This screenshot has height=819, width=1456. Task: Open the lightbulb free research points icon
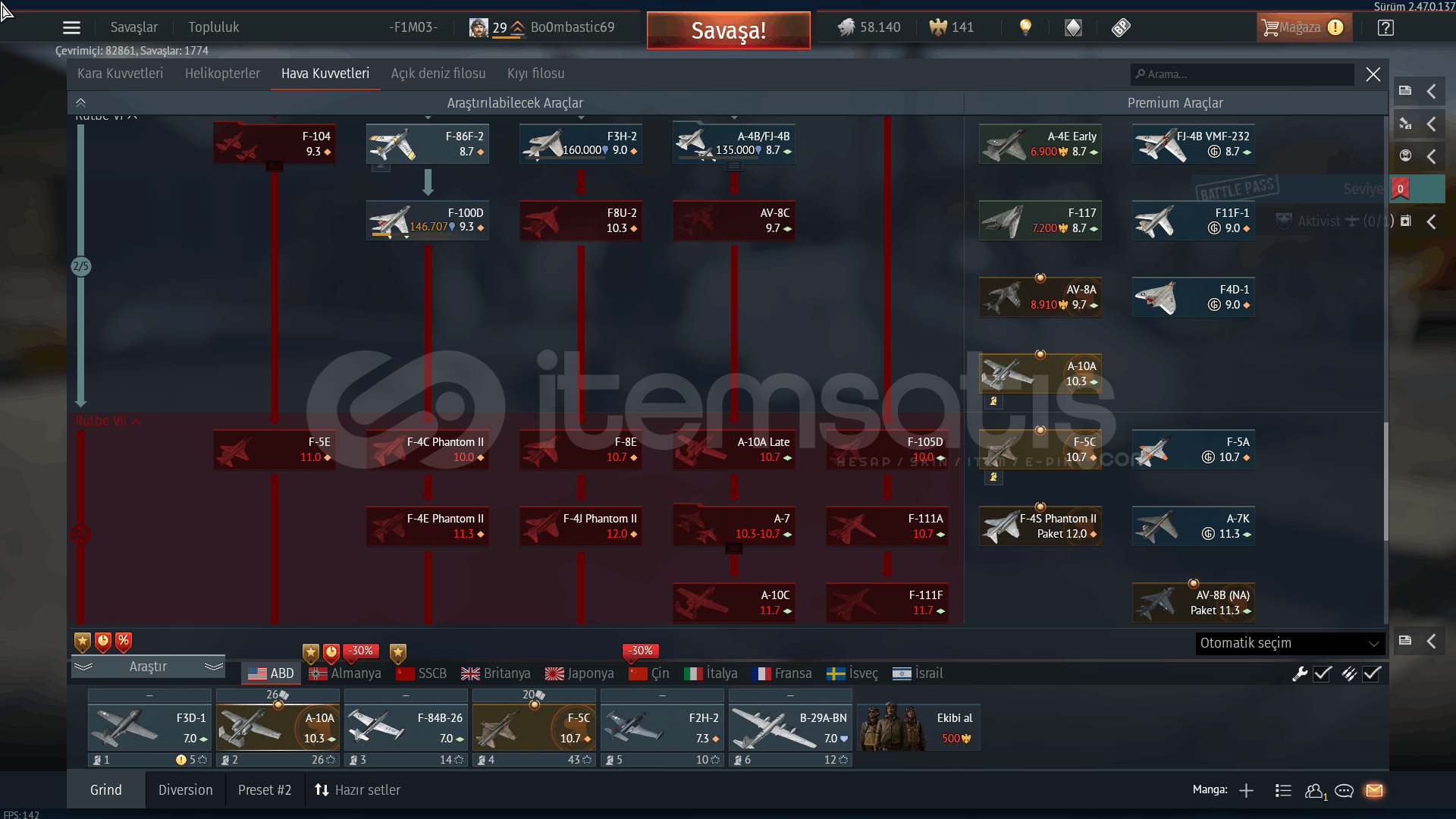coord(1025,28)
